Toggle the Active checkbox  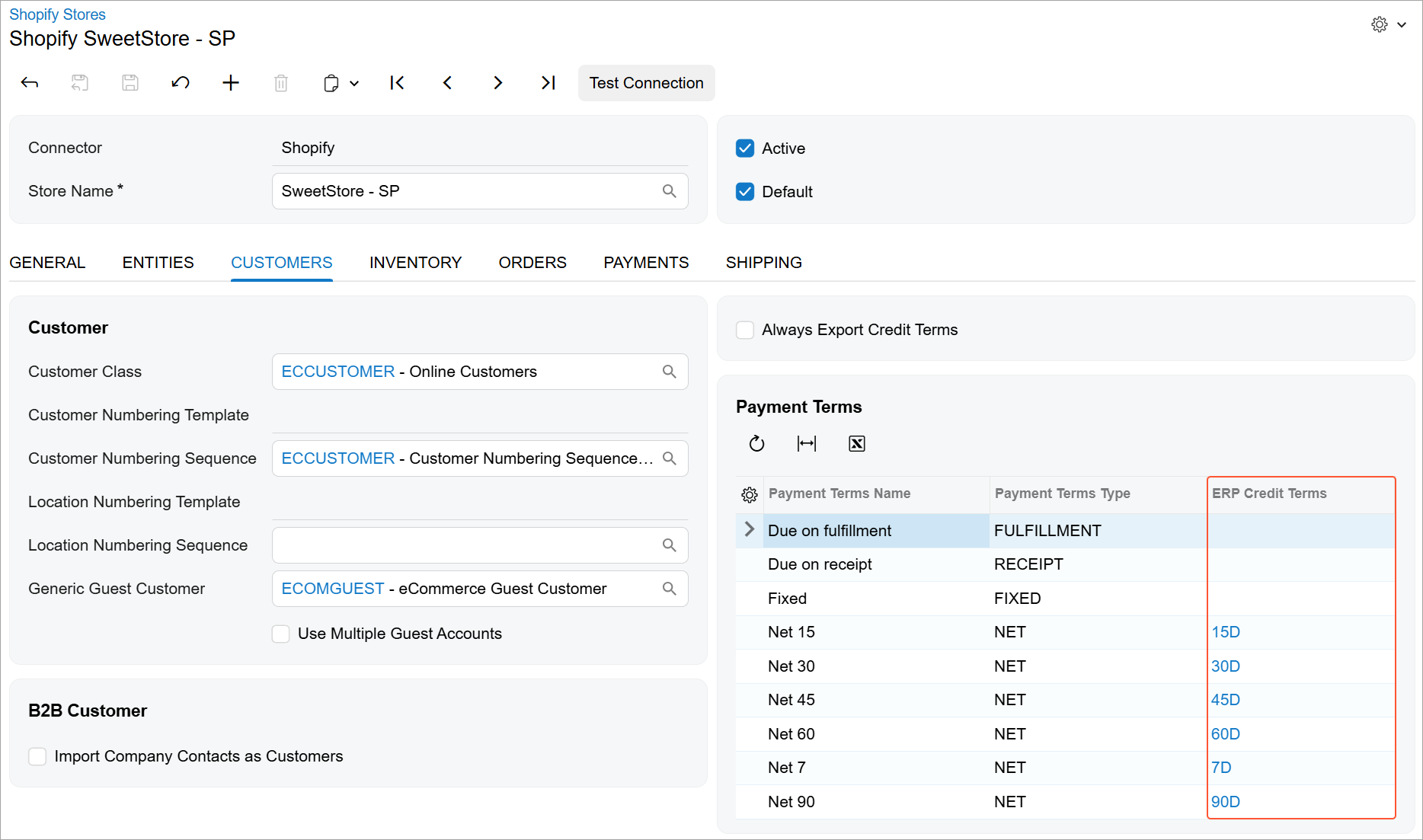point(745,149)
